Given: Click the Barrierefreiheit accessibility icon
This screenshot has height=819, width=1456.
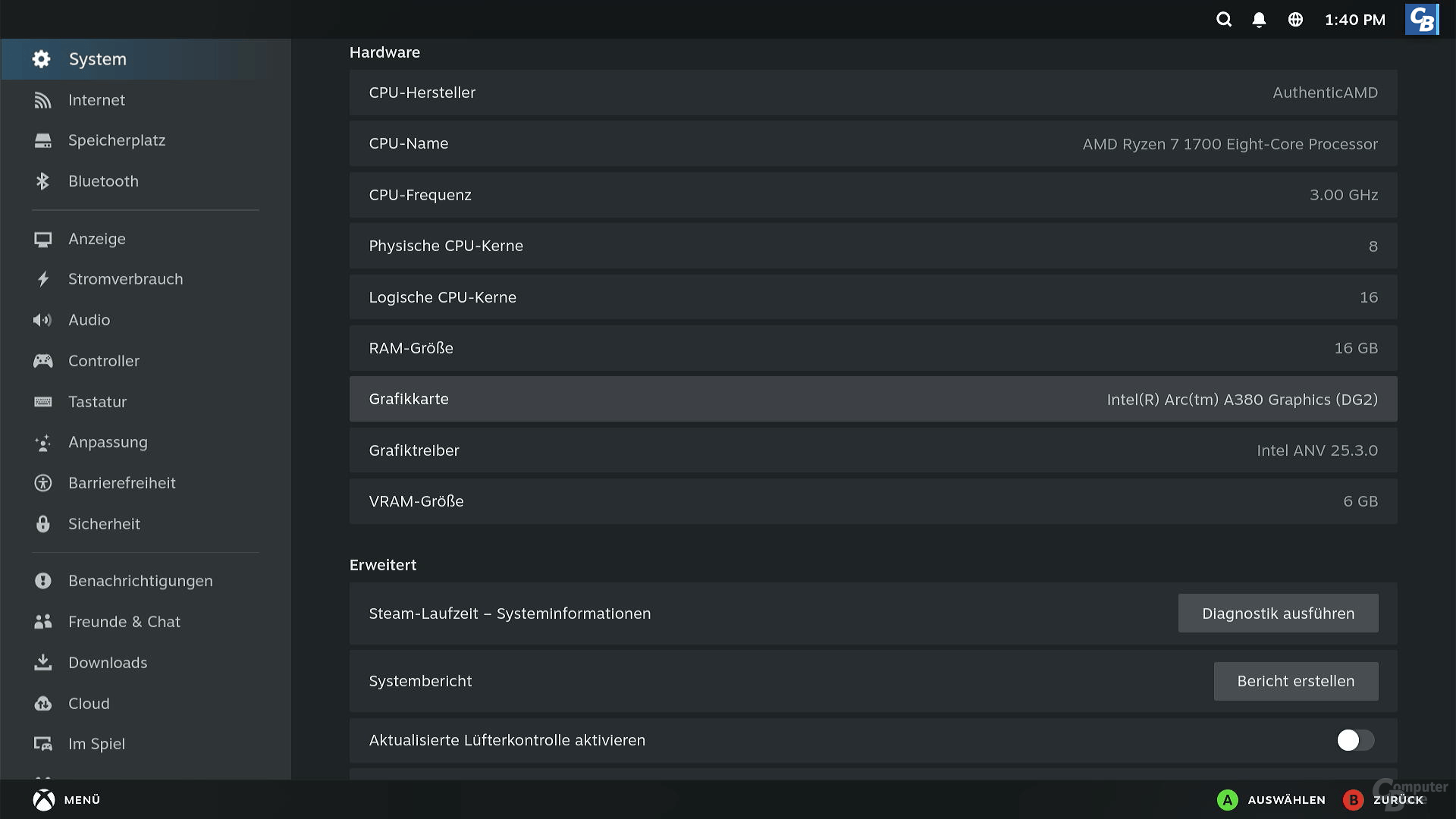Looking at the screenshot, I should (42, 483).
